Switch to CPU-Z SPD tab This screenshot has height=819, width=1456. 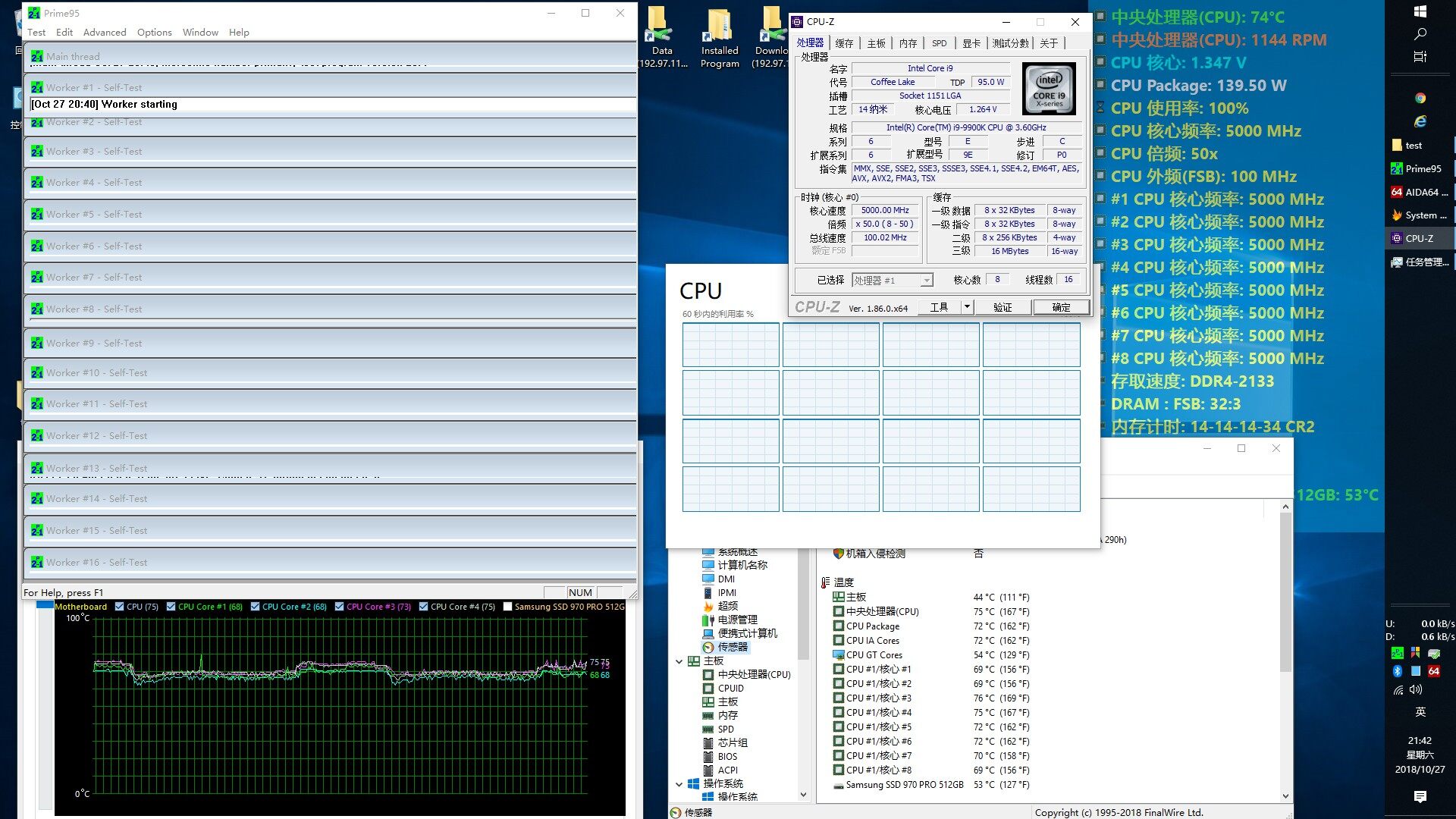point(939,43)
